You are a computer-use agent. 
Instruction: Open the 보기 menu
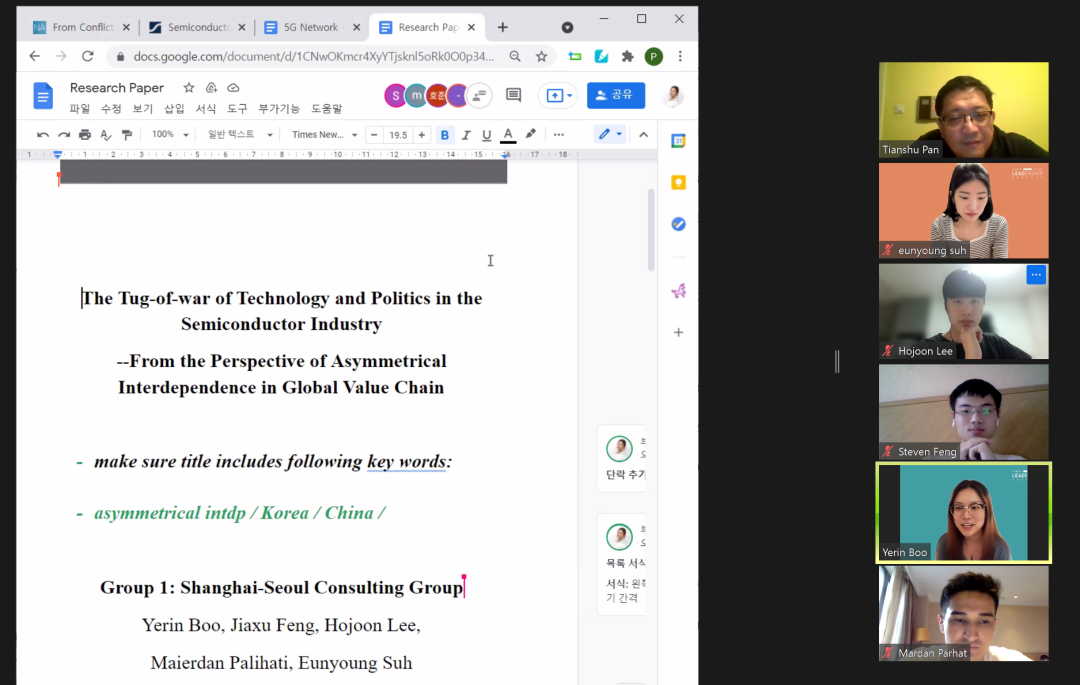coord(143,109)
